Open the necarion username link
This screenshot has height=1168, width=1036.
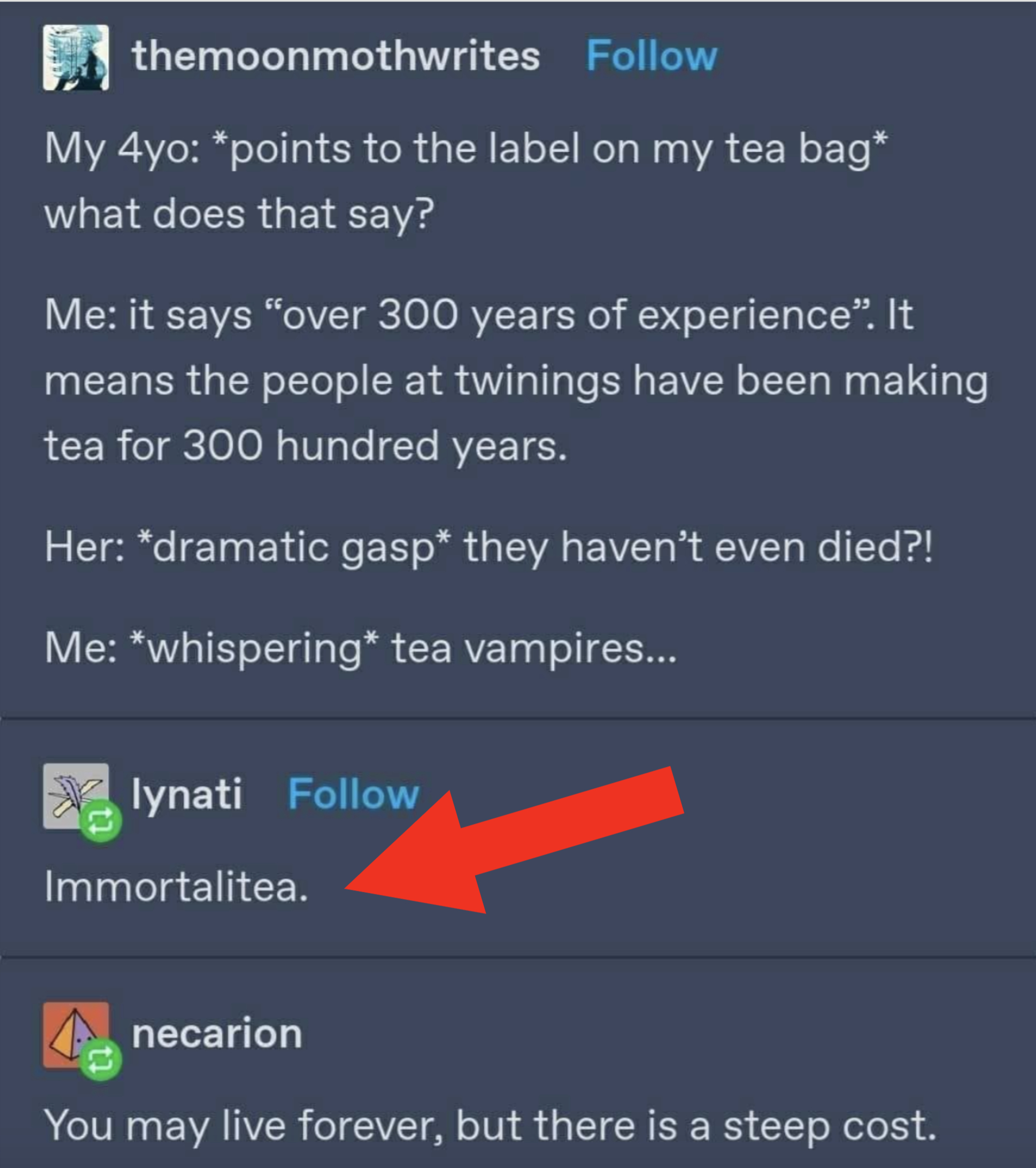click(217, 1034)
